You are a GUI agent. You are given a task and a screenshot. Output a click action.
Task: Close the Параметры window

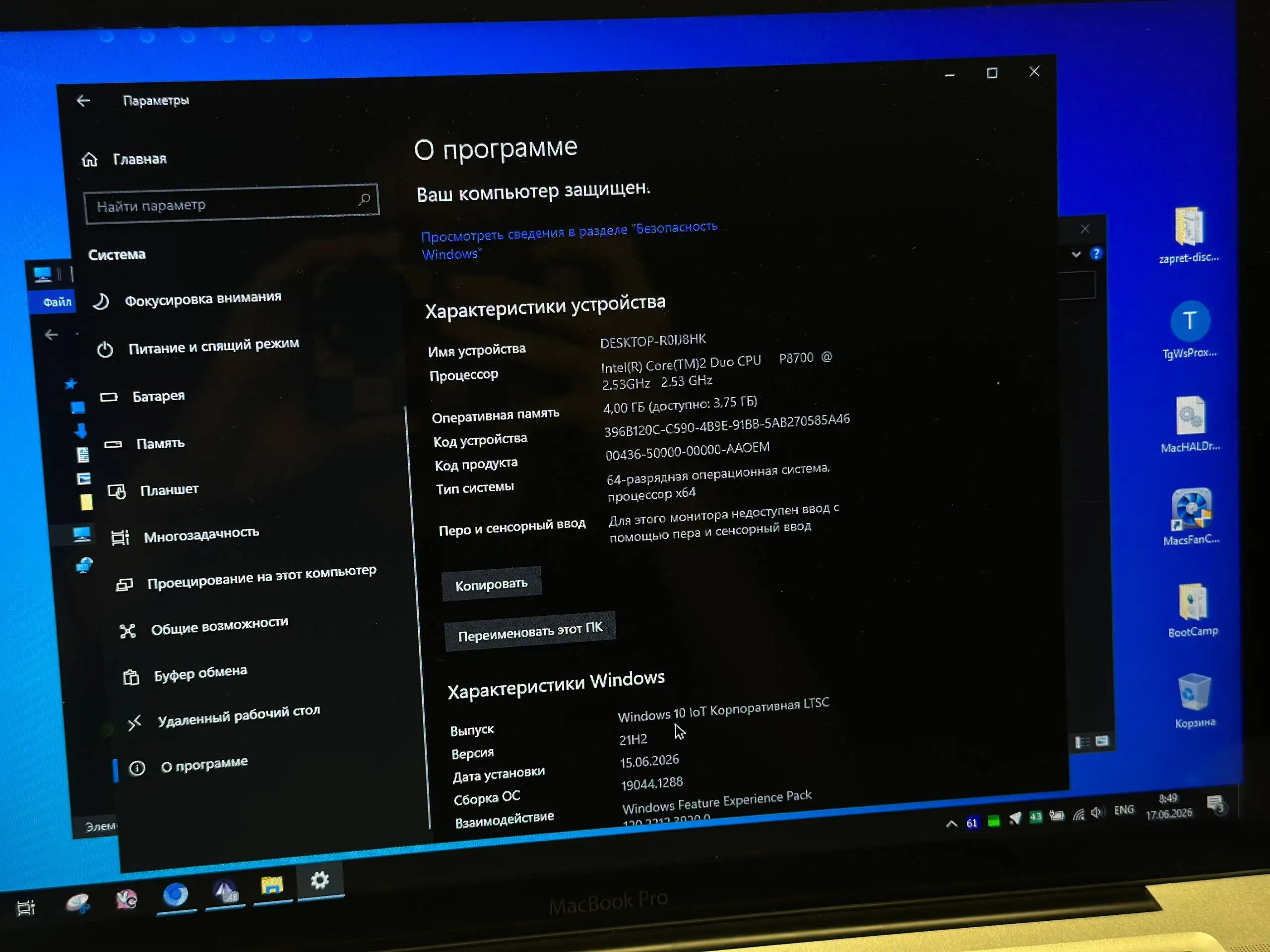(1034, 71)
